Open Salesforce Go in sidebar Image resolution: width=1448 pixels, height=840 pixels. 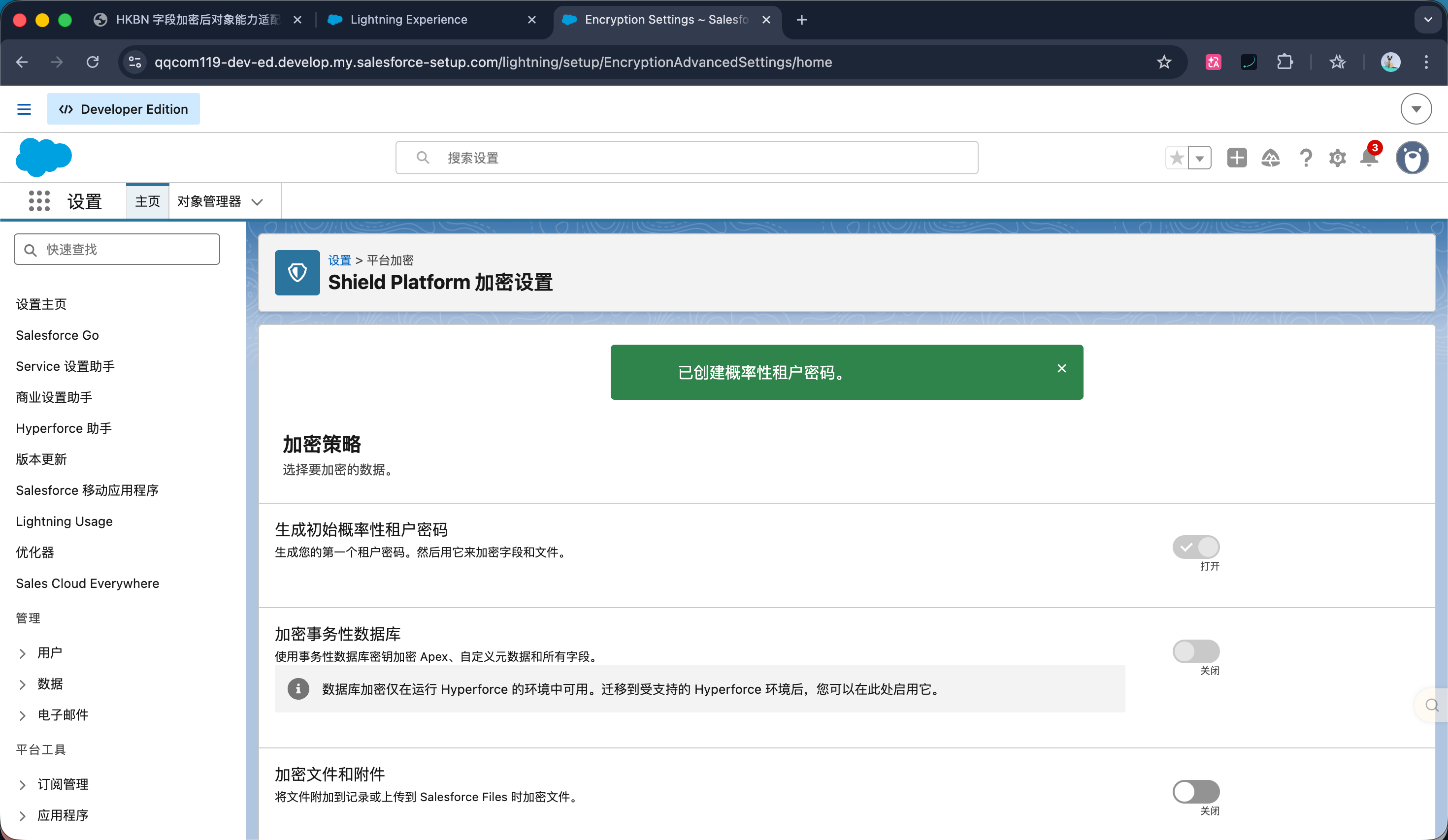(58, 335)
